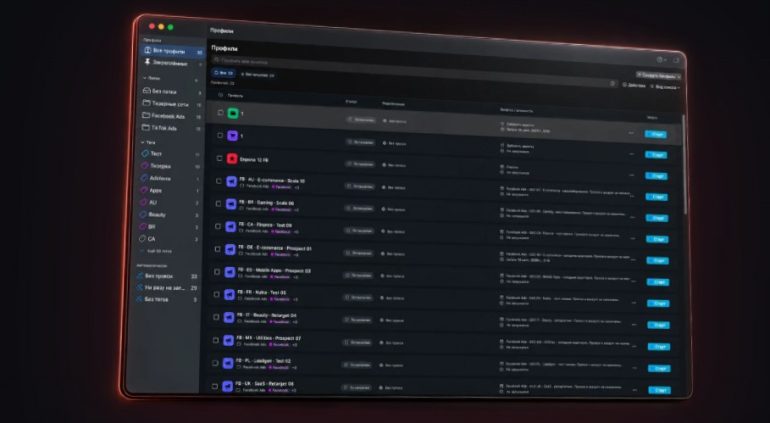Check the box for FB FR Nutra Test 05
The height and width of the screenshot is (423, 770).
pos(216,294)
